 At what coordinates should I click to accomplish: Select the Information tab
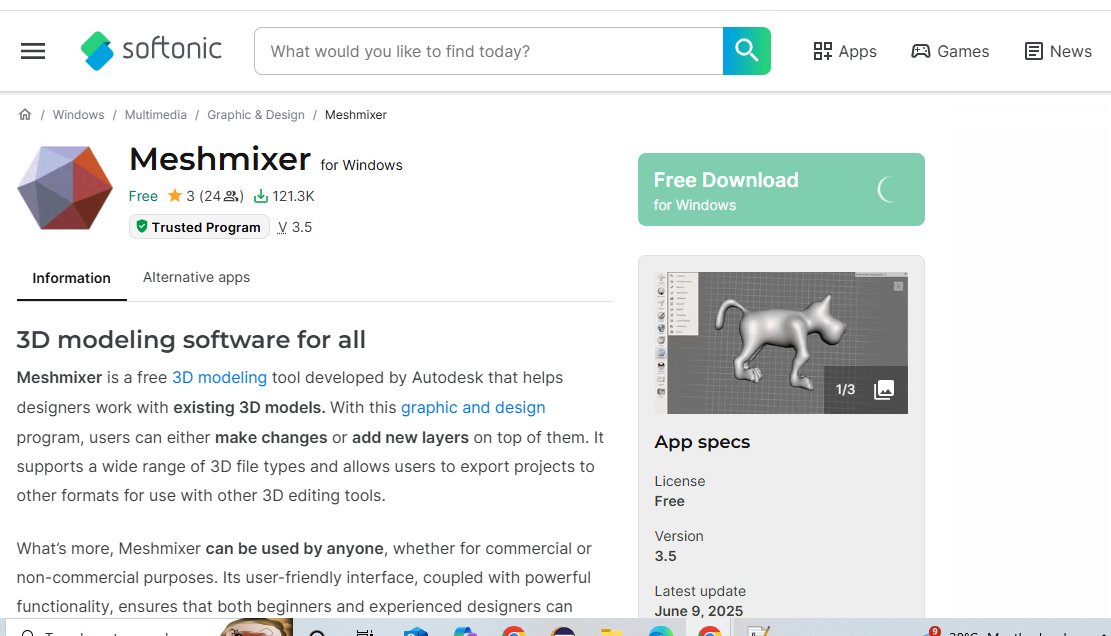coord(72,278)
